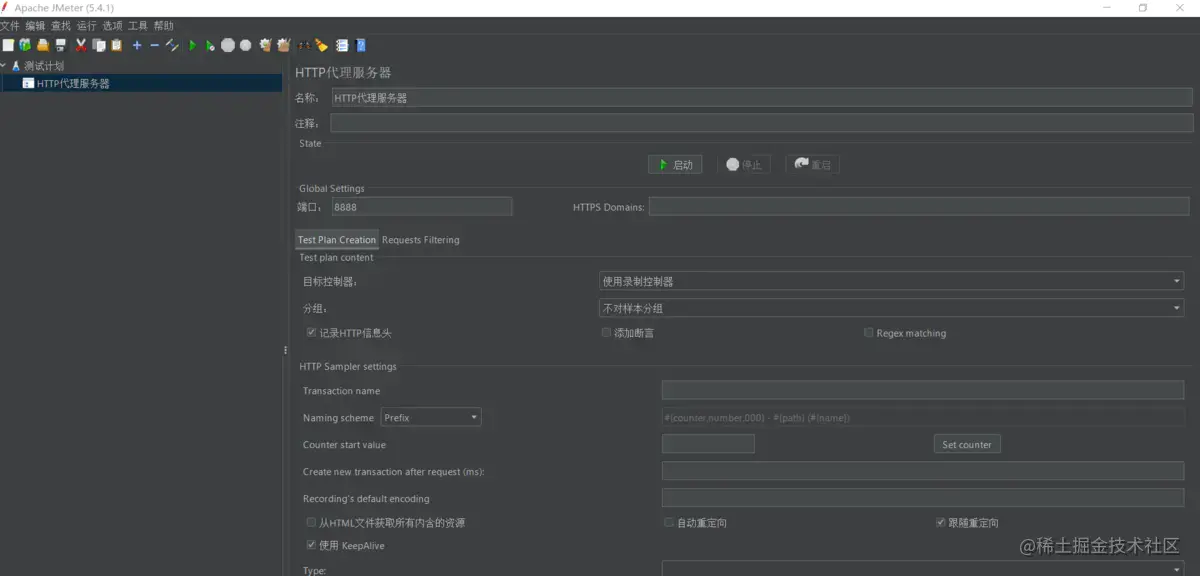Screen dimensions: 1200x576
Task: Click Start no pauses icon
Action: click(x=210, y=45)
